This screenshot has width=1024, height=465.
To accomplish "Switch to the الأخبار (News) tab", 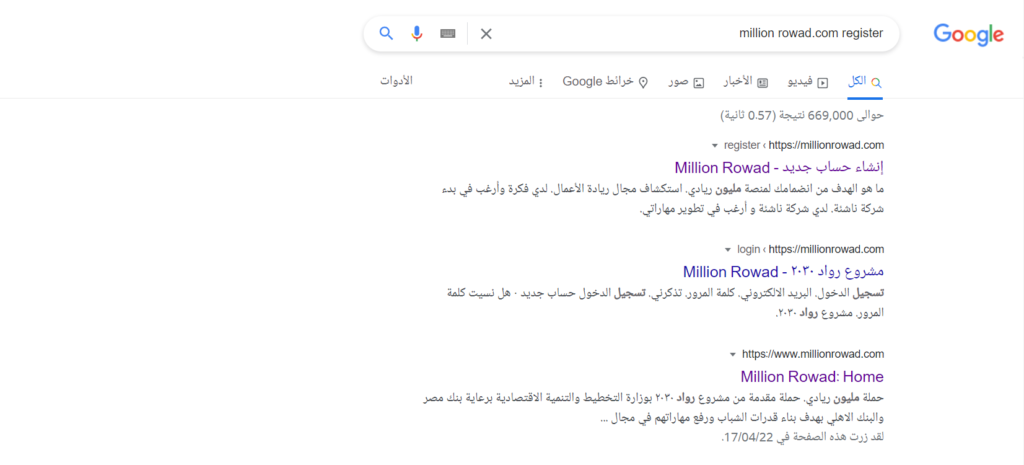I will pyautogui.click(x=746, y=82).
